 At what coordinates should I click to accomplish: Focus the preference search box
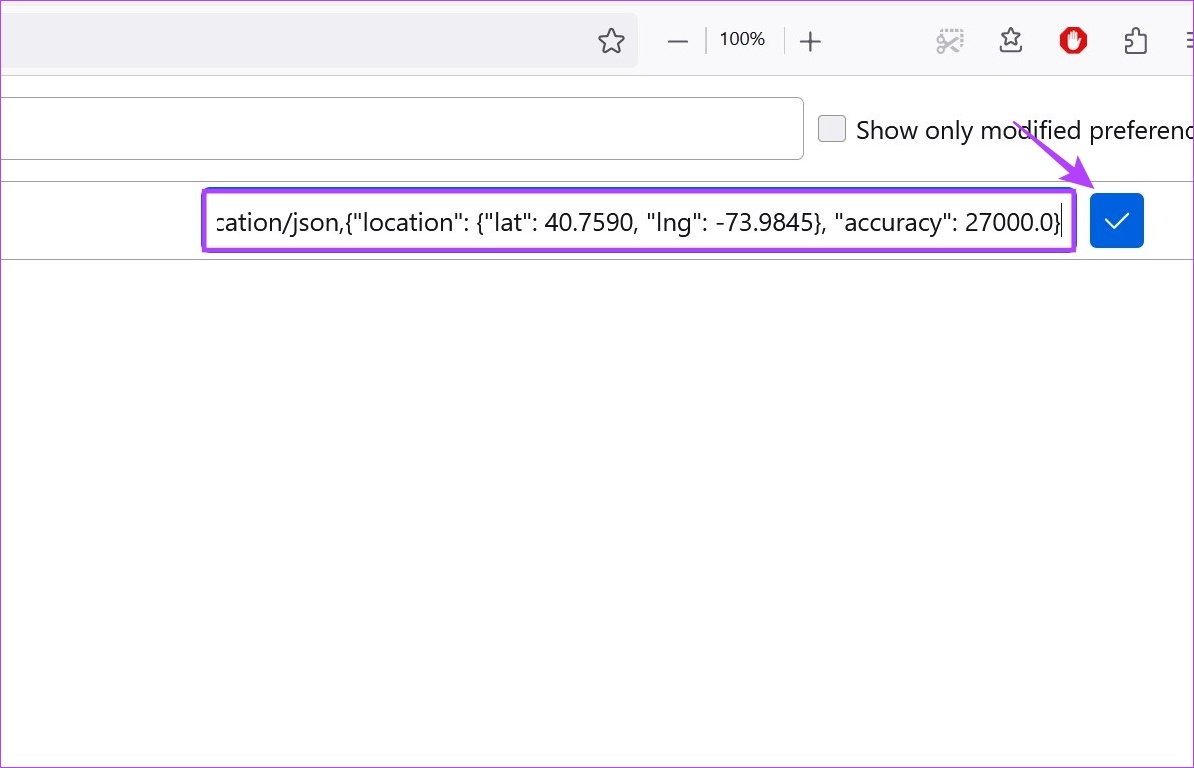pyautogui.click(x=400, y=128)
